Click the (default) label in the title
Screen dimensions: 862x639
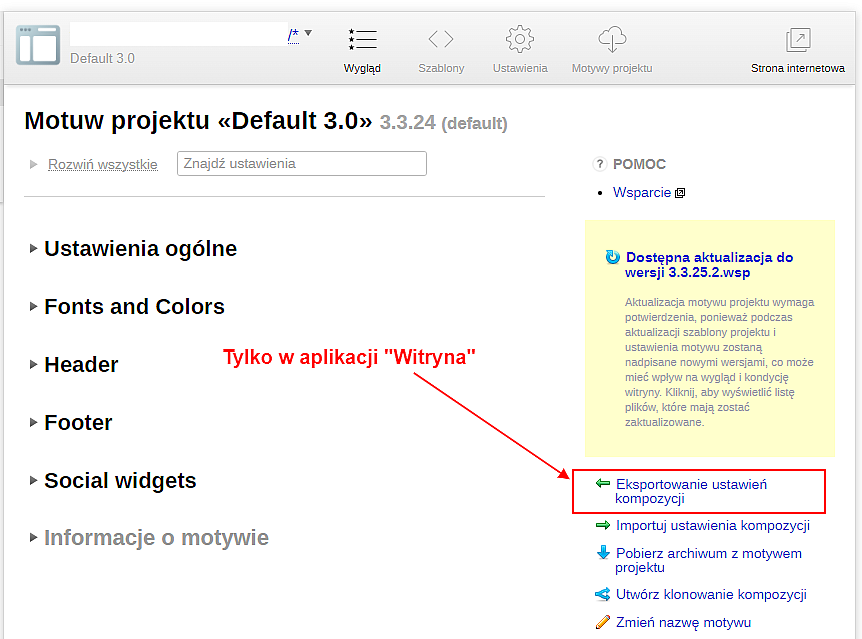point(474,123)
